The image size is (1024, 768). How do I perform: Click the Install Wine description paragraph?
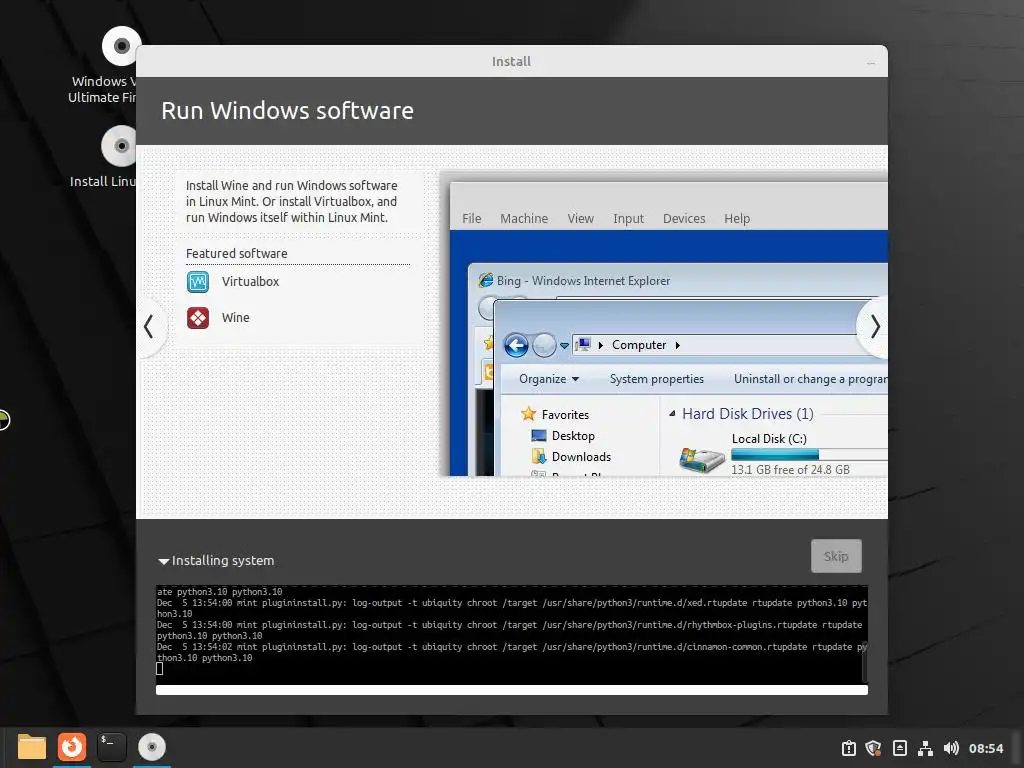(291, 202)
